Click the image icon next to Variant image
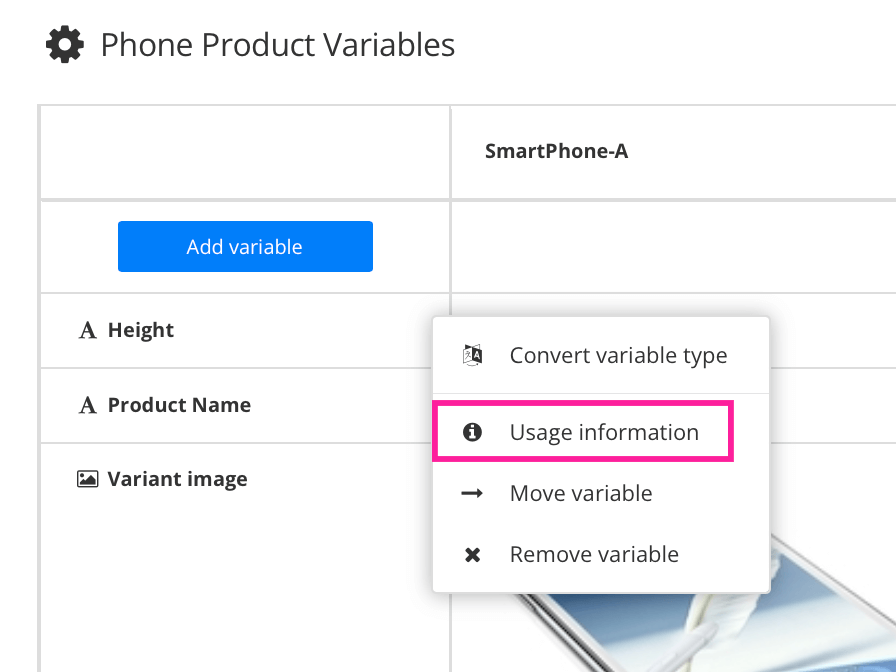 tap(88, 479)
